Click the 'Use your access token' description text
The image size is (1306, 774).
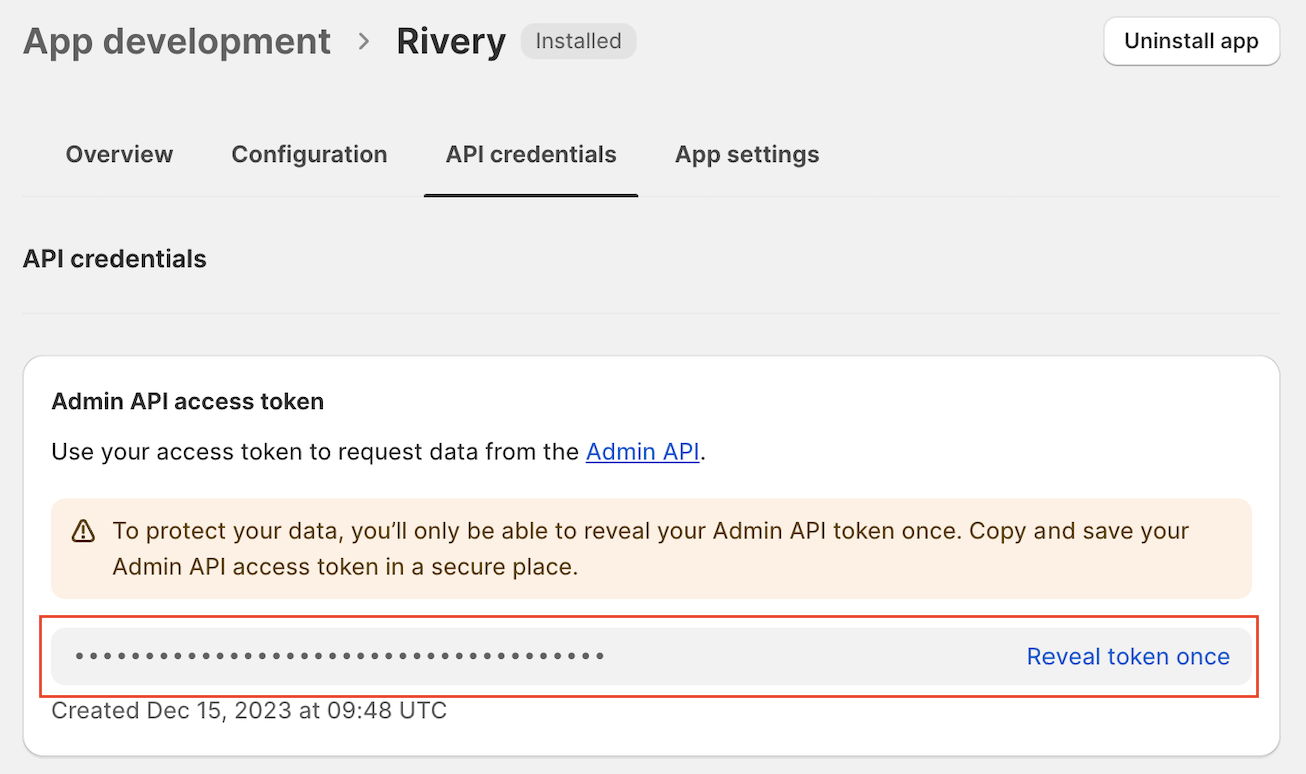tap(317, 452)
